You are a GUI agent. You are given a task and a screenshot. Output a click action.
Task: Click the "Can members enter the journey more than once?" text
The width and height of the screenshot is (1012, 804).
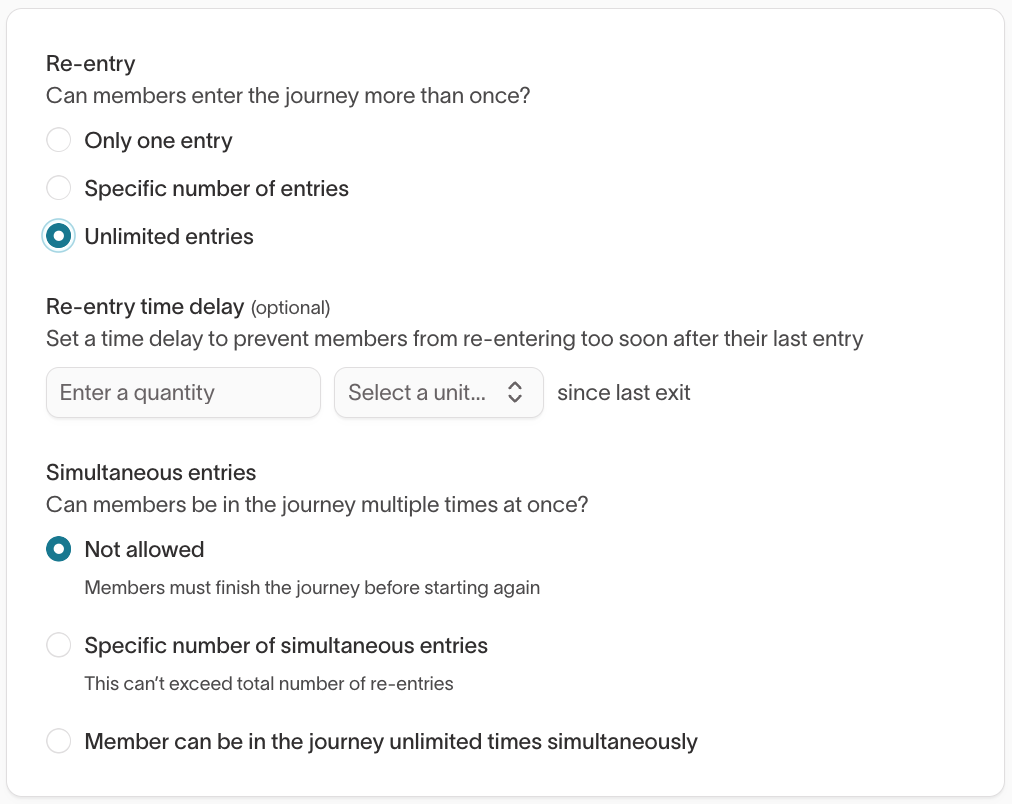pyautogui.click(x=287, y=95)
